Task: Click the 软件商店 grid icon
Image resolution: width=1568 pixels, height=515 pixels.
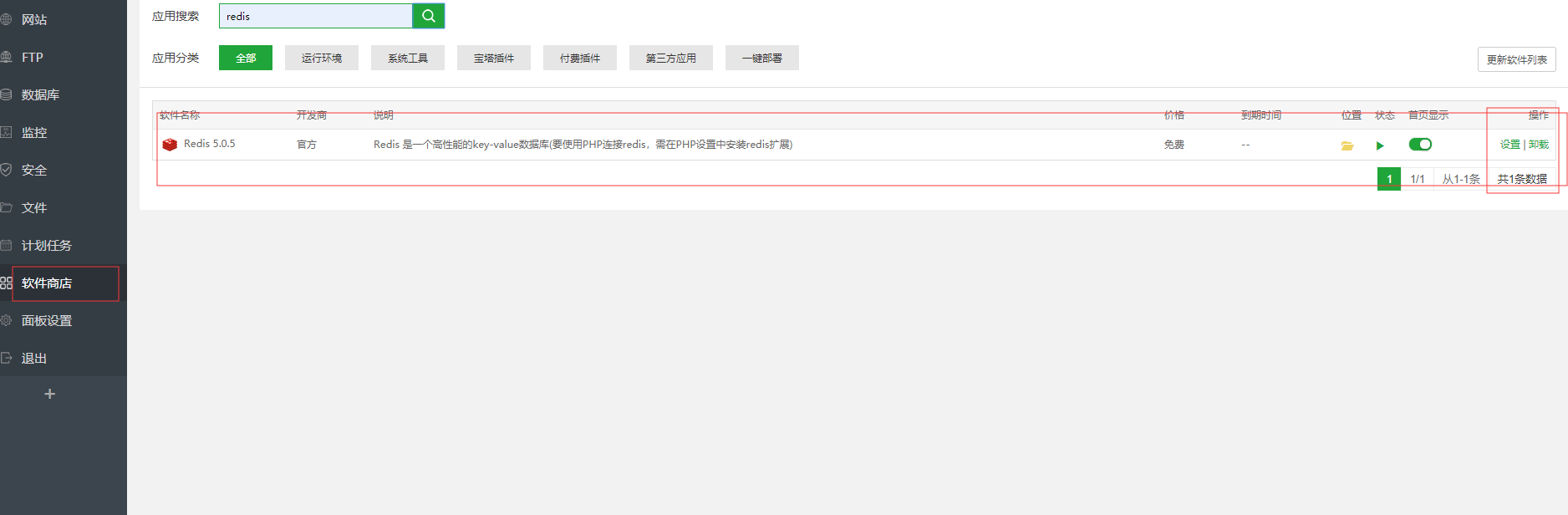Action: pos(6,283)
